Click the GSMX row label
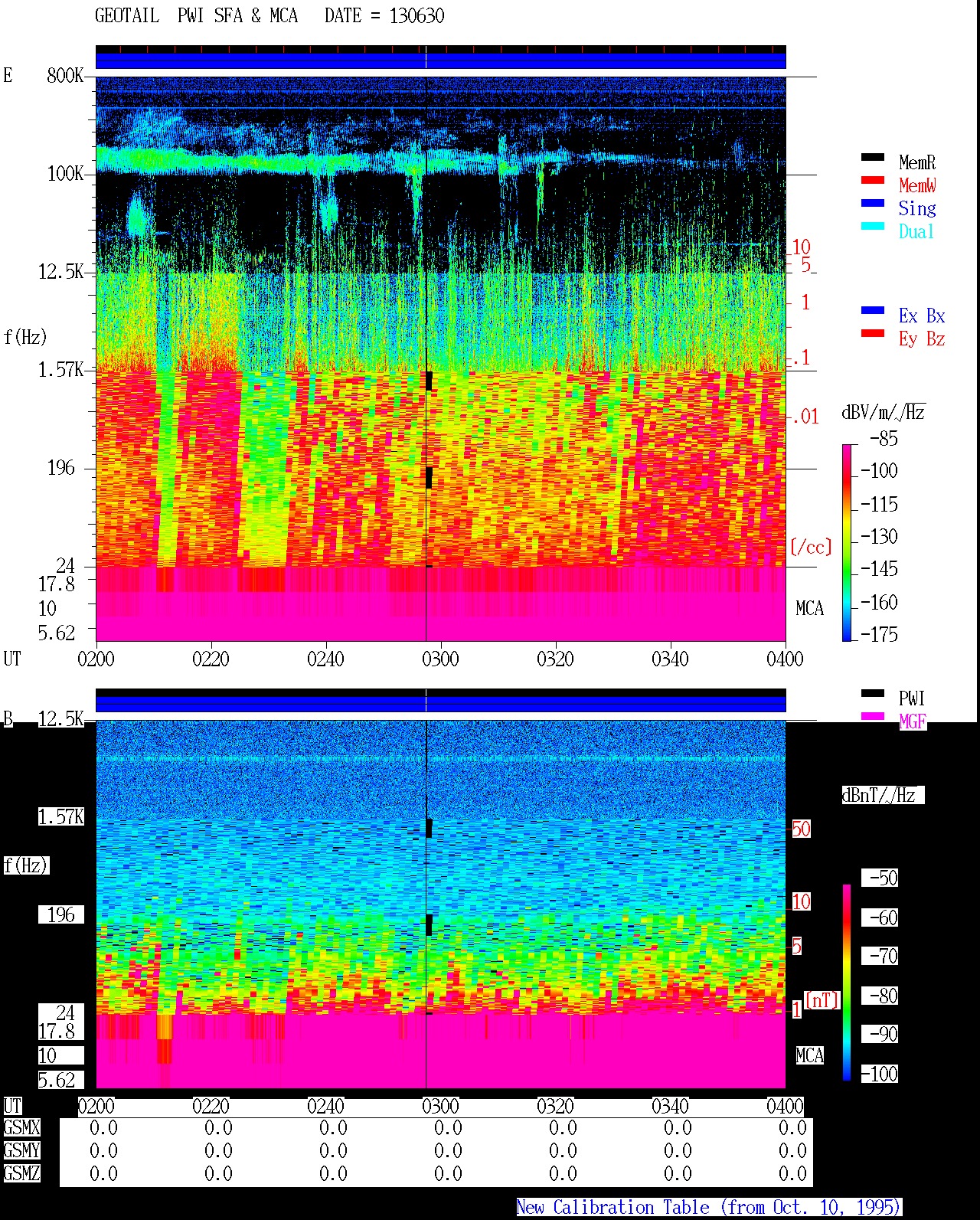Image resolution: width=980 pixels, height=1220 pixels. point(21,1128)
